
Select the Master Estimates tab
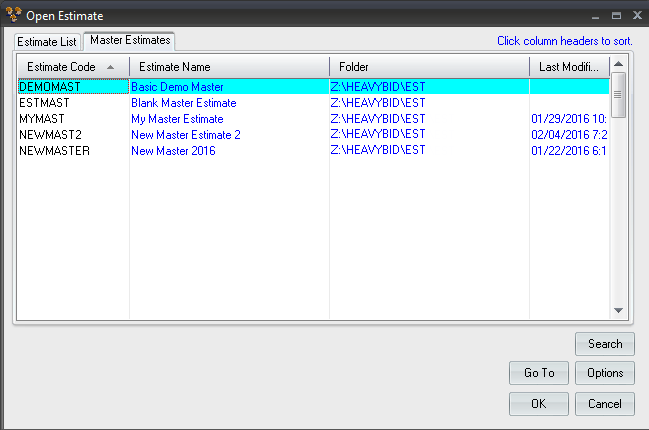coord(130,40)
